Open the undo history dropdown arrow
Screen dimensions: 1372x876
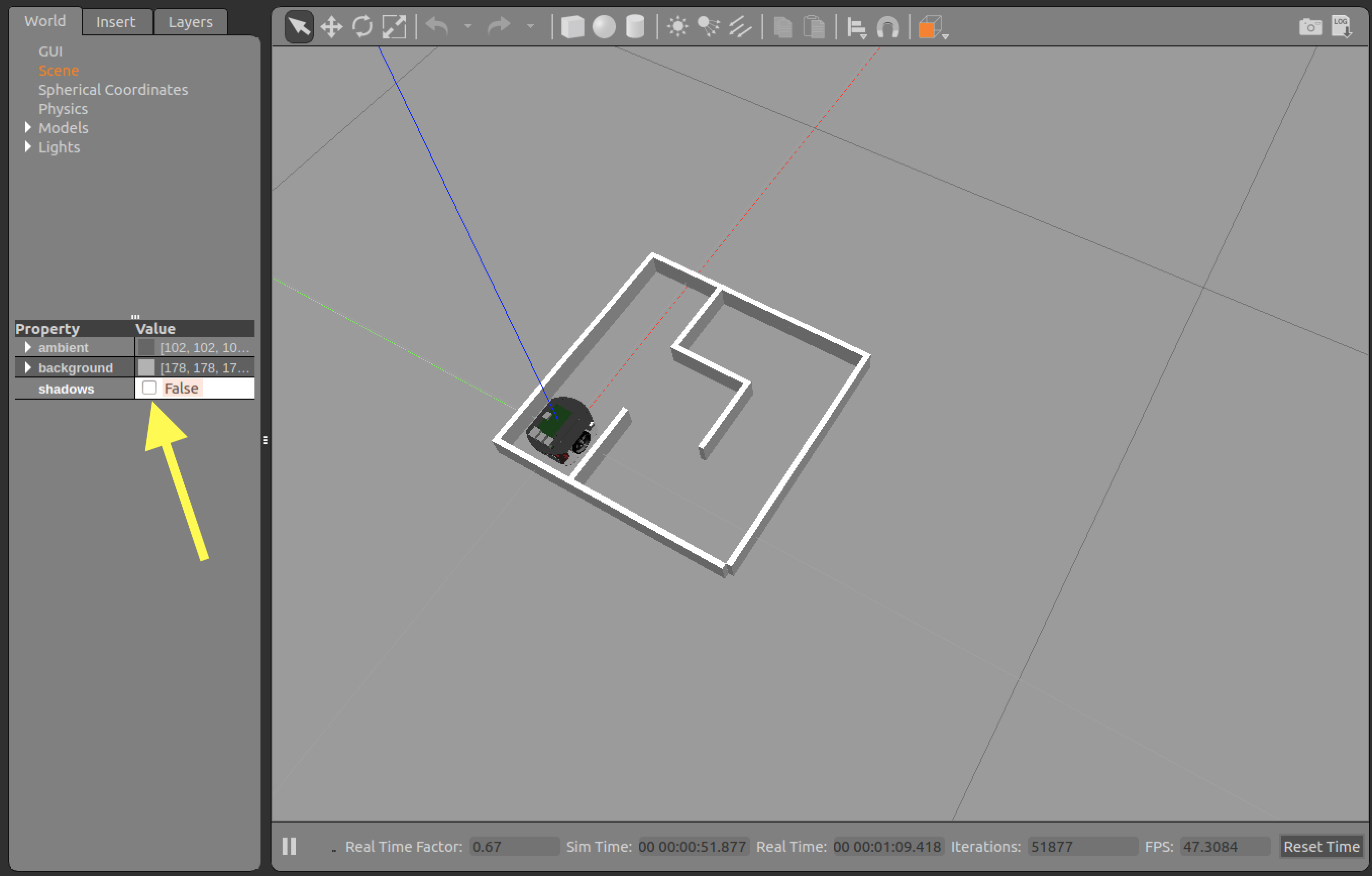coord(468,26)
